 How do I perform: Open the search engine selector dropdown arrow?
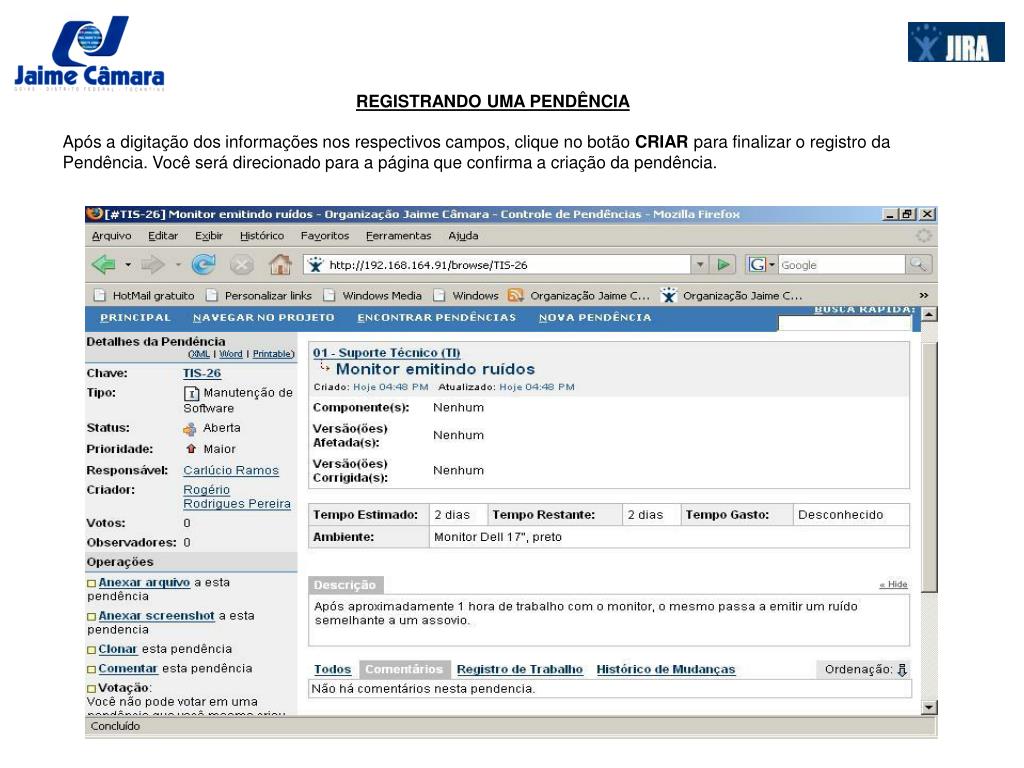(771, 264)
